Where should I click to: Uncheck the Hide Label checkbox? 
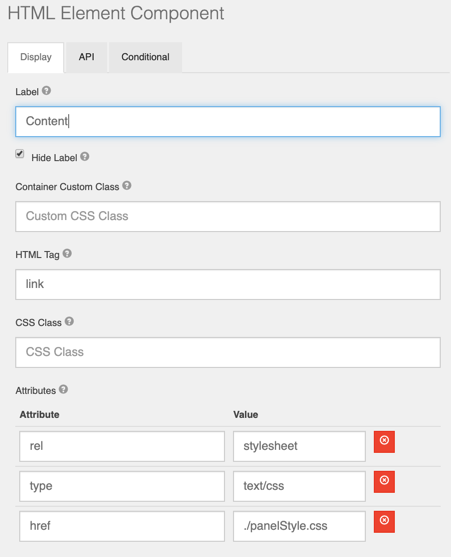pyautogui.click(x=20, y=153)
